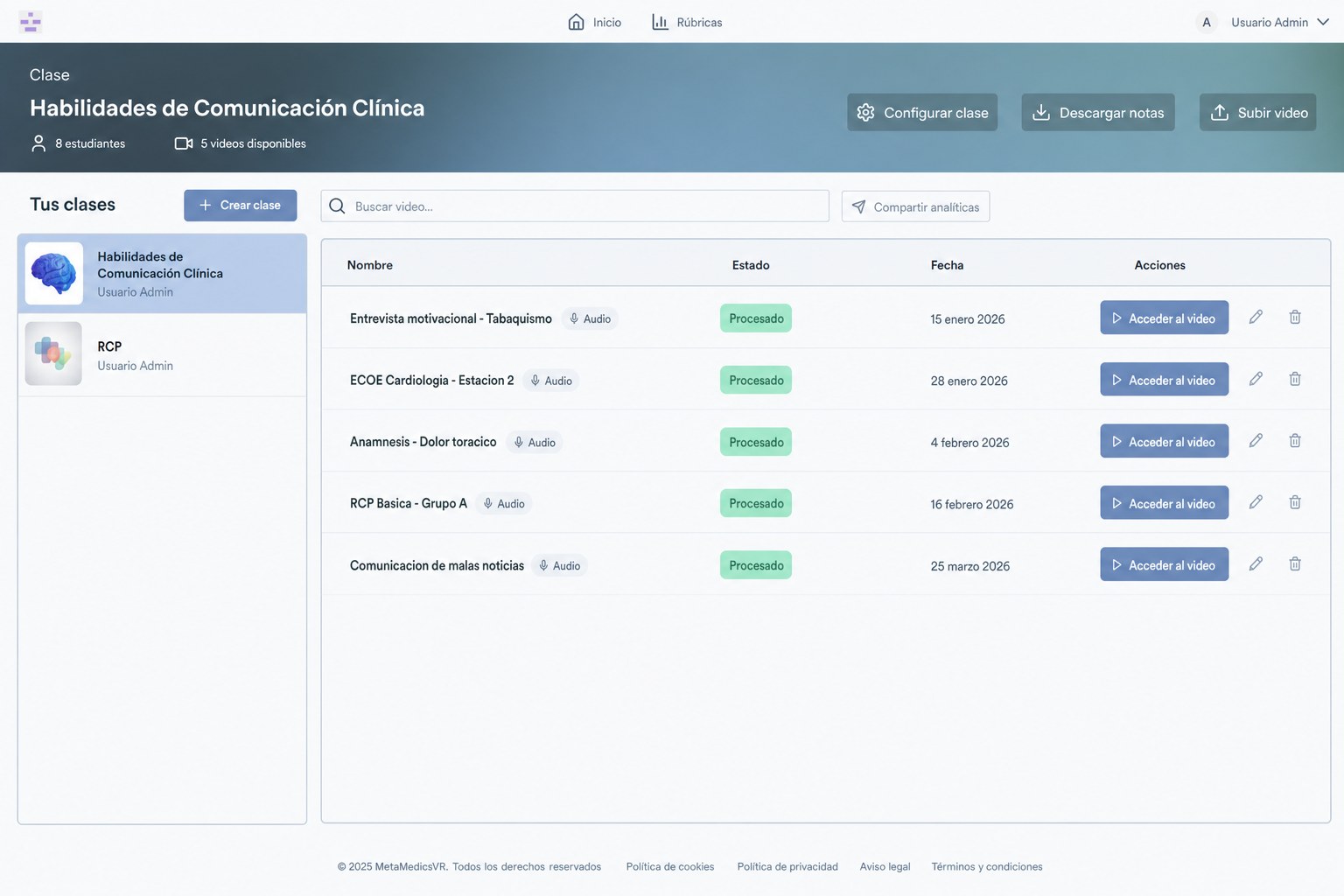Select the RCP class in sidebar
This screenshot has width=1344, height=896.
click(x=162, y=354)
